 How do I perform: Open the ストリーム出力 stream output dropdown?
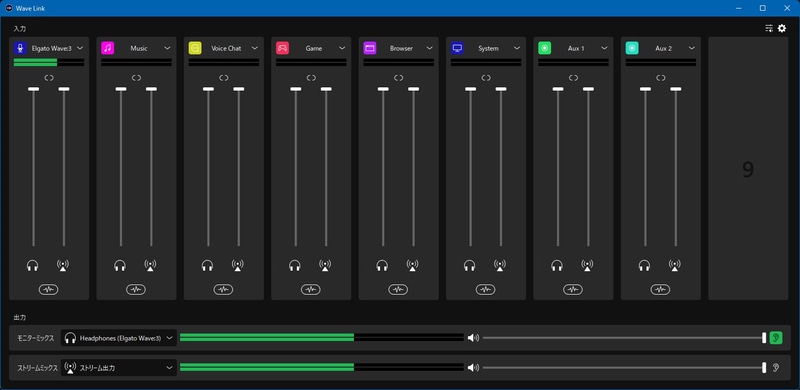click(x=119, y=368)
